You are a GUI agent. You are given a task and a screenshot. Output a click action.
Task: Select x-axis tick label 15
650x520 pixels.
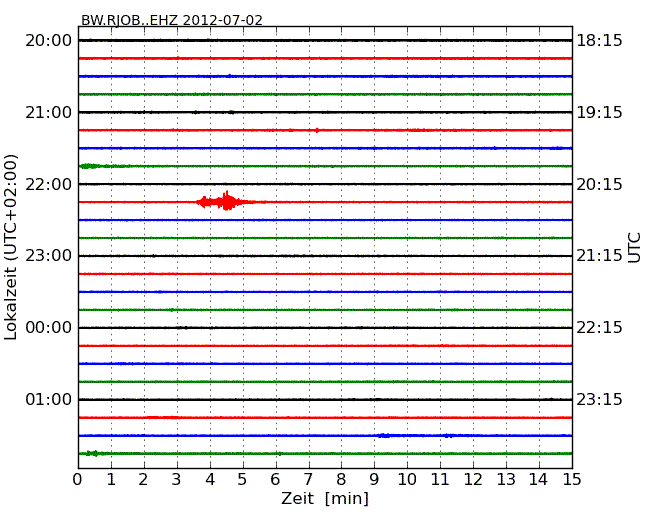(x=572, y=479)
